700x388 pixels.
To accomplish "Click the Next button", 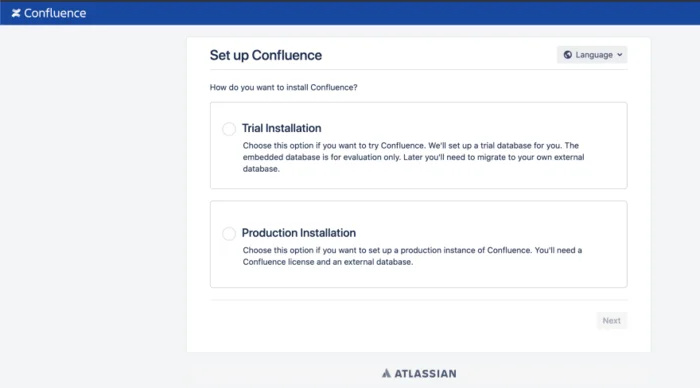I will pos(612,321).
